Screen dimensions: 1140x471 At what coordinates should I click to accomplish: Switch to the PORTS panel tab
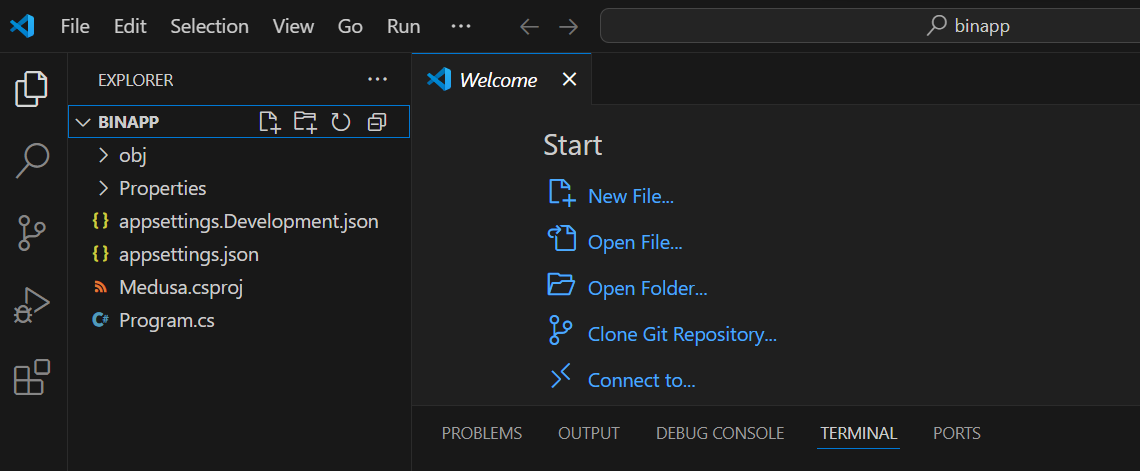(957, 433)
